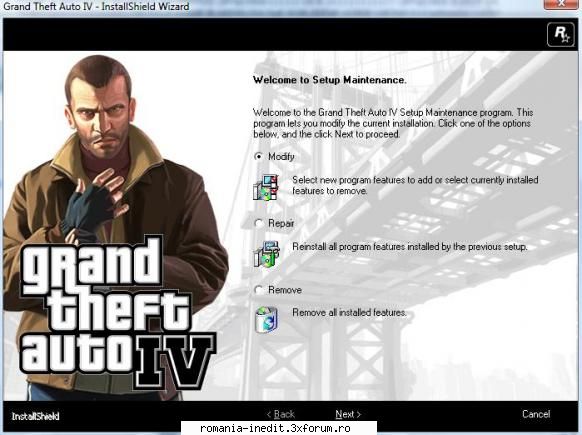Image resolution: width=582 pixels, height=435 pixels.
Task: Click the Repair reinstall icon
Action: click(267, 254)
